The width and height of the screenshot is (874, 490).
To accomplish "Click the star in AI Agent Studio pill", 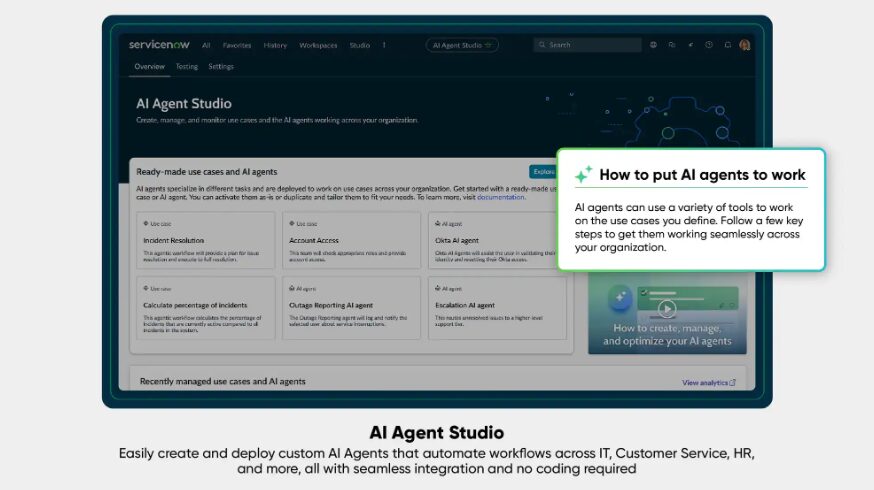I will (488, 45).
